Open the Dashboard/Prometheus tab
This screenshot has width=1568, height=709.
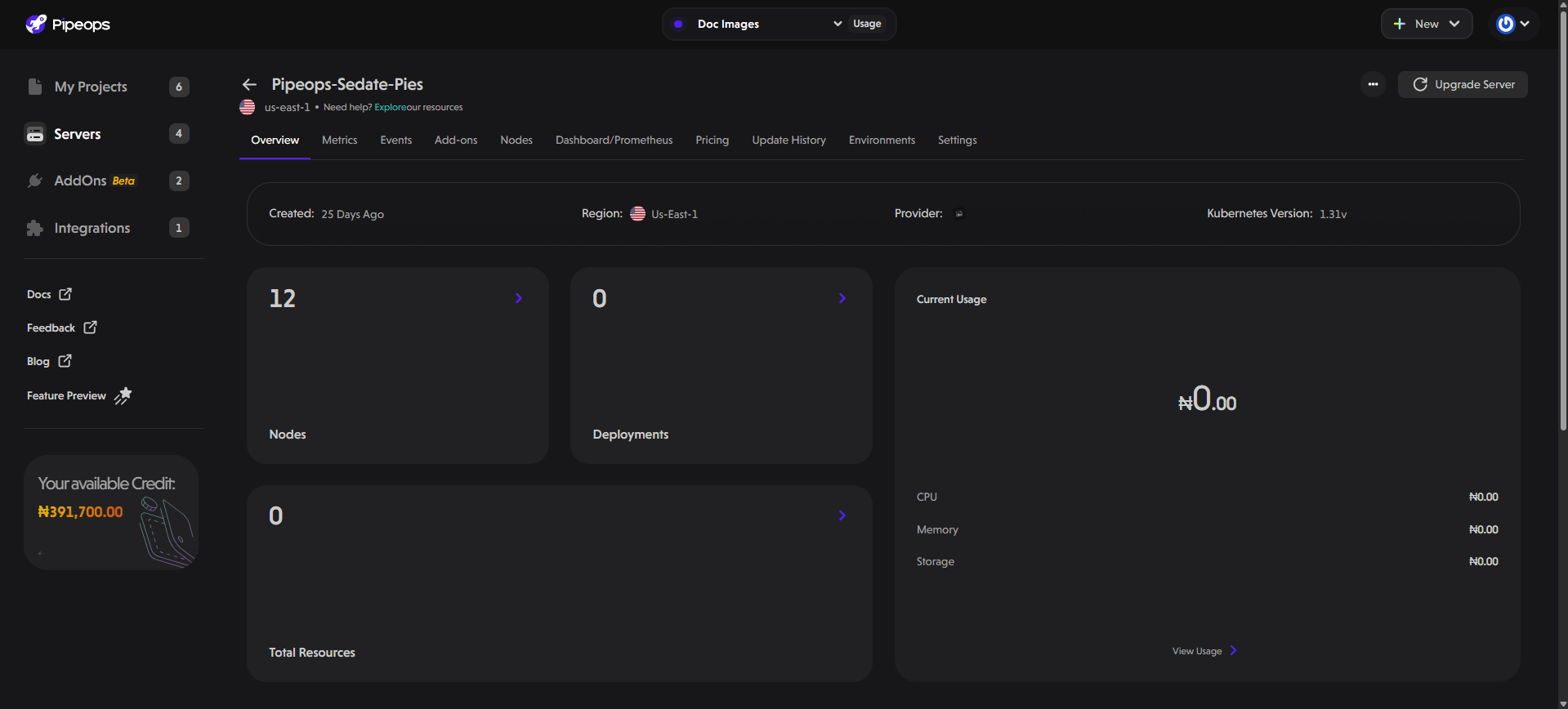(x=614, y=140)
